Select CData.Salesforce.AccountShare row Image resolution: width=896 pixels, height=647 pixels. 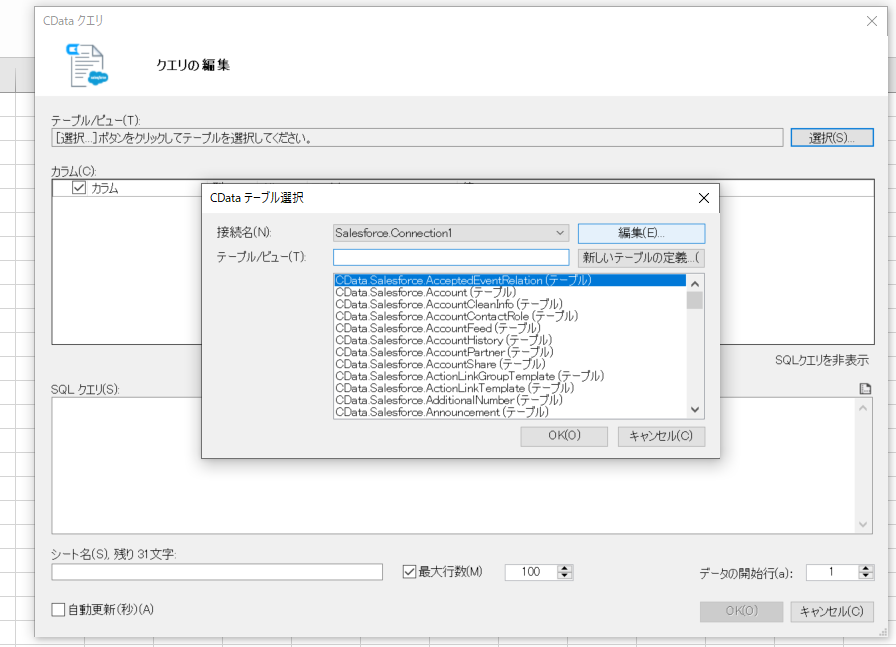click(510, 364)
